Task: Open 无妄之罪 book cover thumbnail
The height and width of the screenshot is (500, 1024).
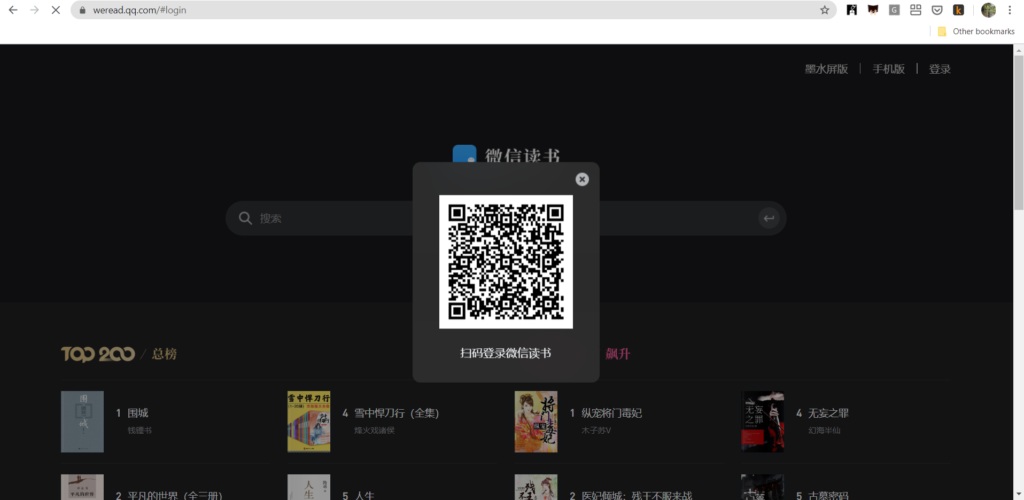Action: point(762,422)
